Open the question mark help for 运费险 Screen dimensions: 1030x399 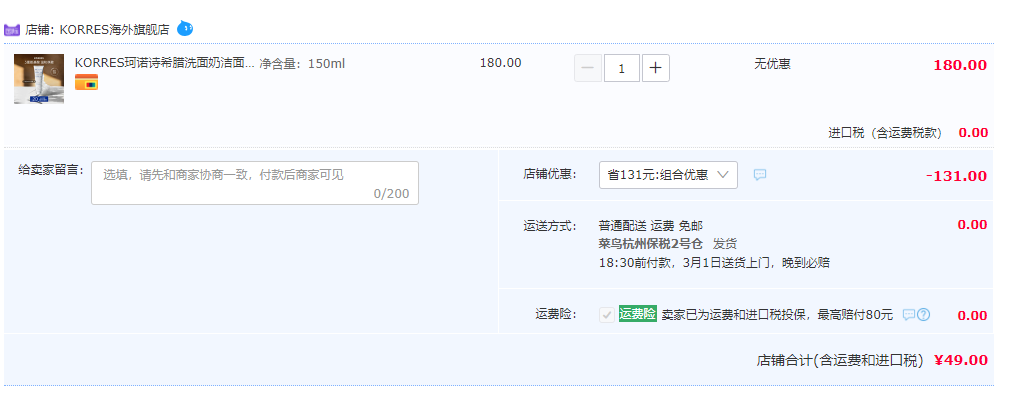[924, 315]
